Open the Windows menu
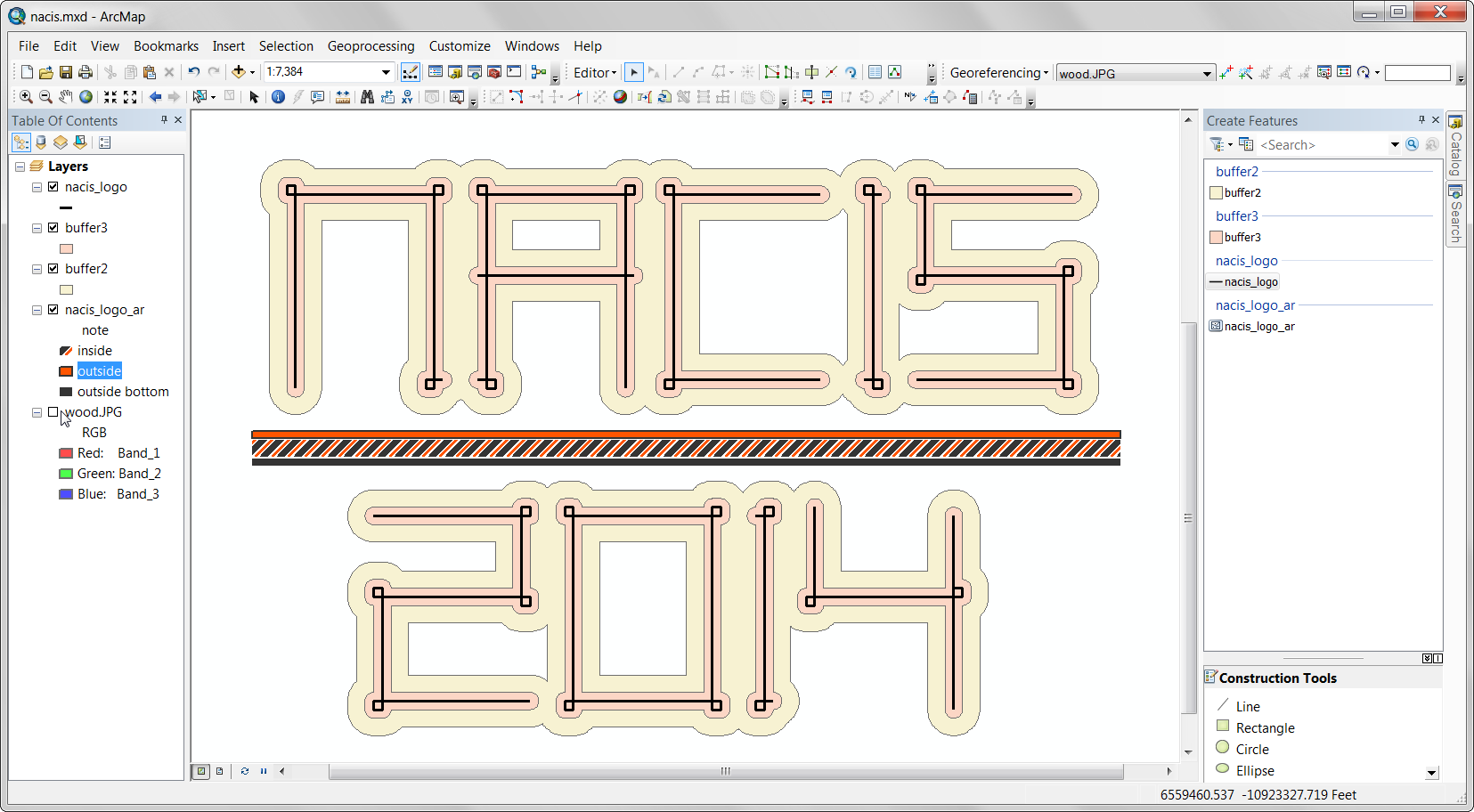The width and height of the screenshot is (1474, 812). click(x=532, y=46)
